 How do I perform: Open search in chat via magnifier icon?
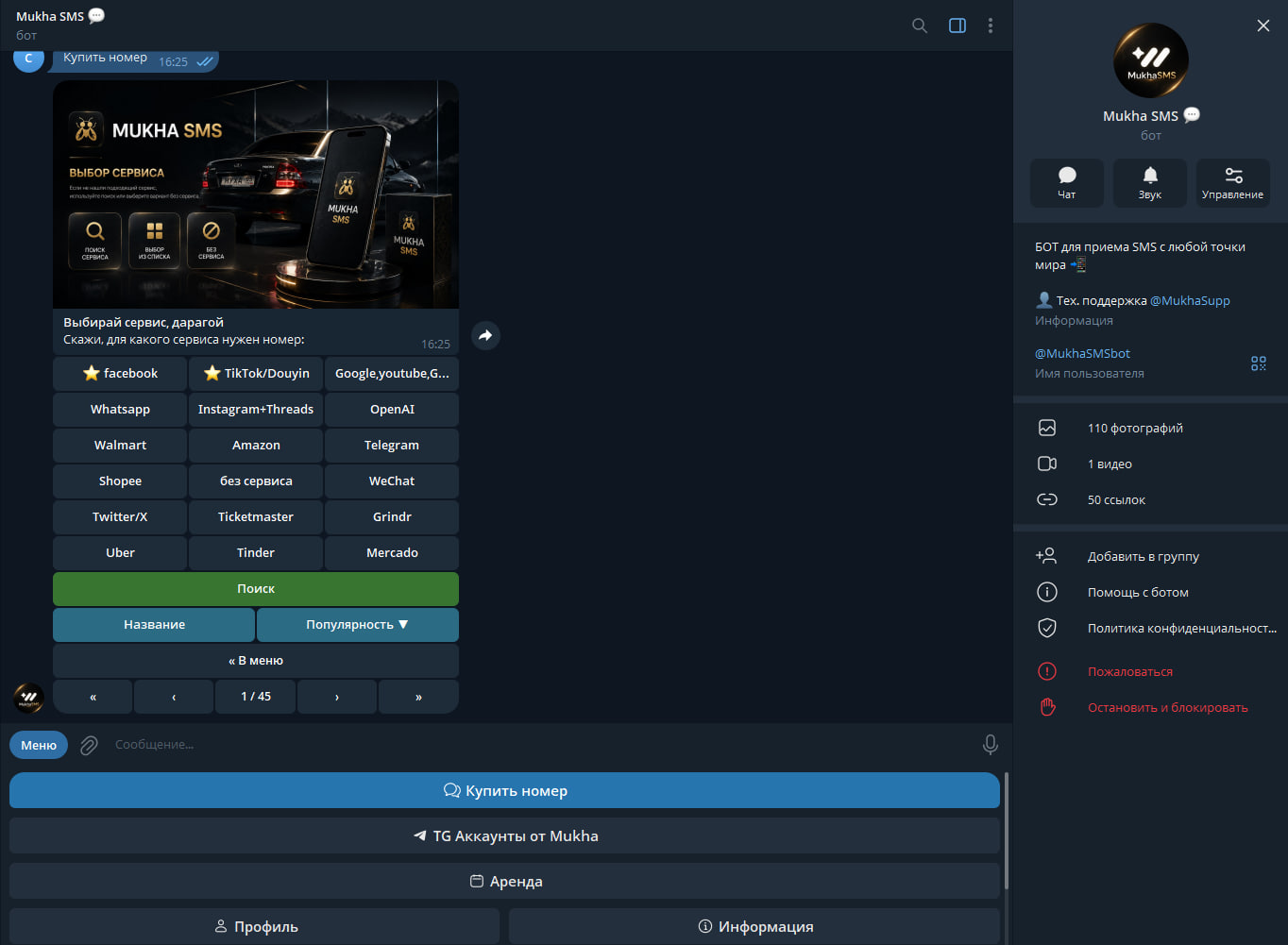[x=919, y=25]
